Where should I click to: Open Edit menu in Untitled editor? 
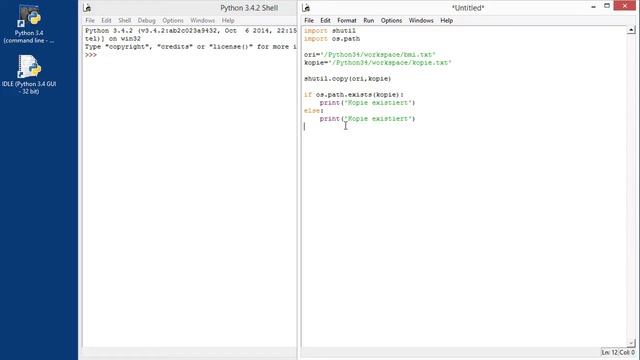coord(325,20)
